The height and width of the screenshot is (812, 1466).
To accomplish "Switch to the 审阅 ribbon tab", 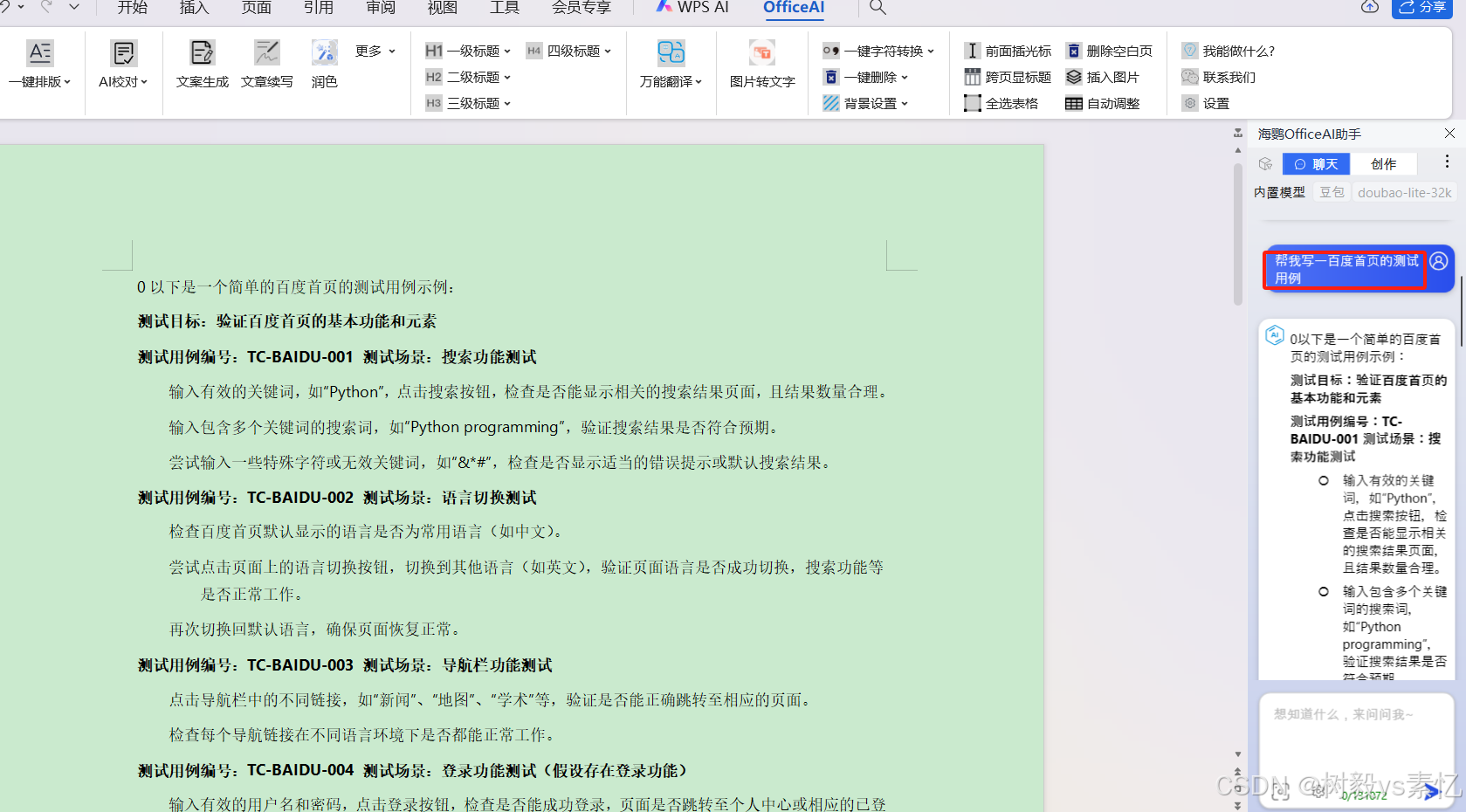I will [381, 8].
